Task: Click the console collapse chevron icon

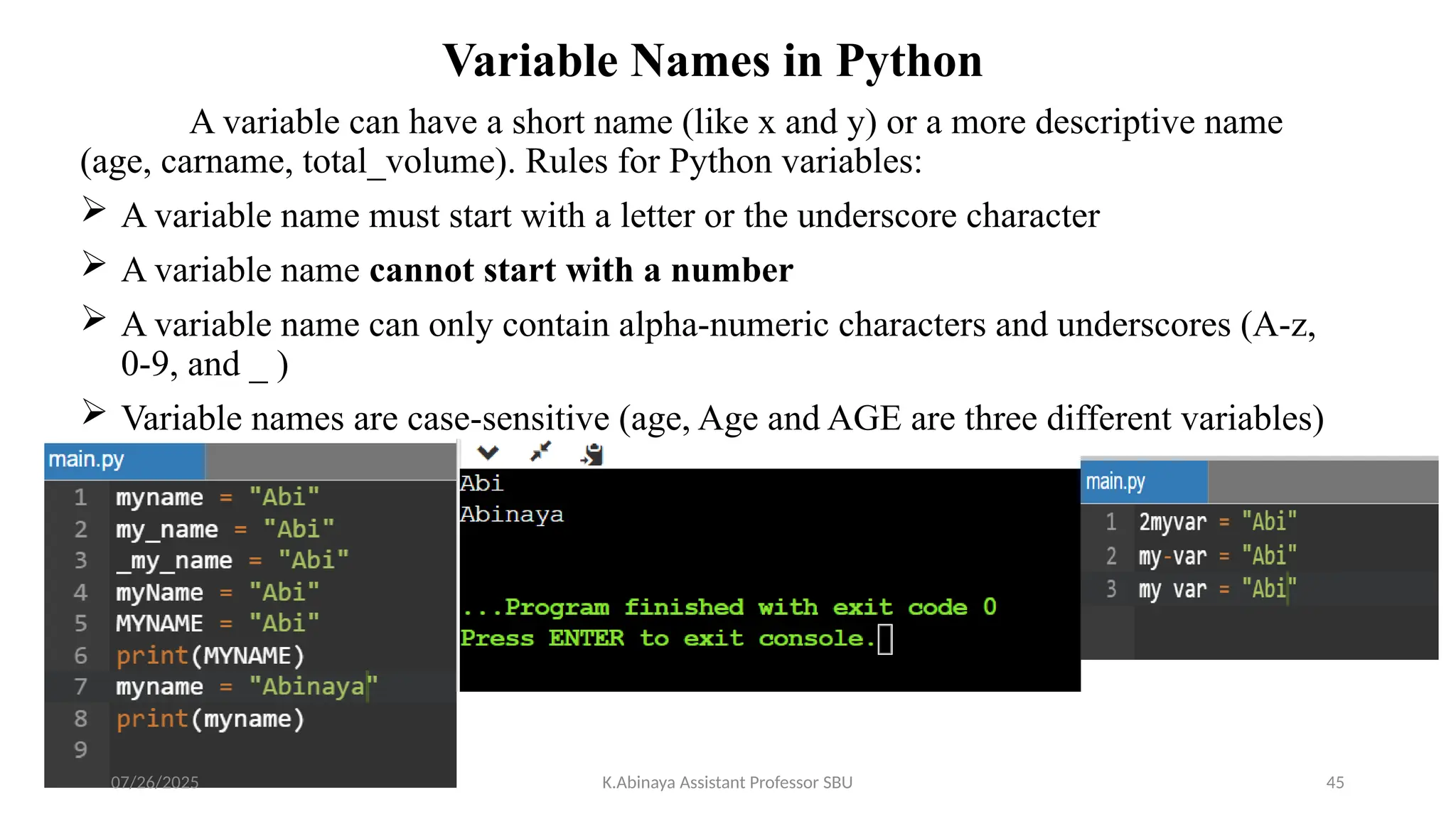Action: [x=488, y=452]
